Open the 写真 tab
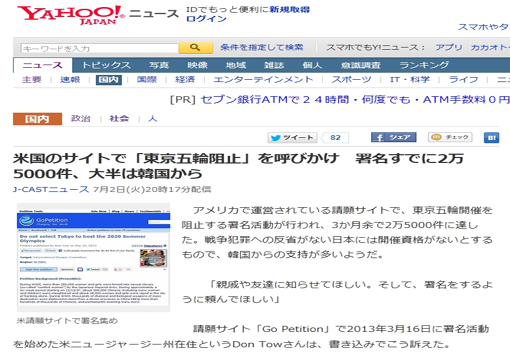Image resolution: width=510 pixels, height=362 pixels. [x=159, y=65]
